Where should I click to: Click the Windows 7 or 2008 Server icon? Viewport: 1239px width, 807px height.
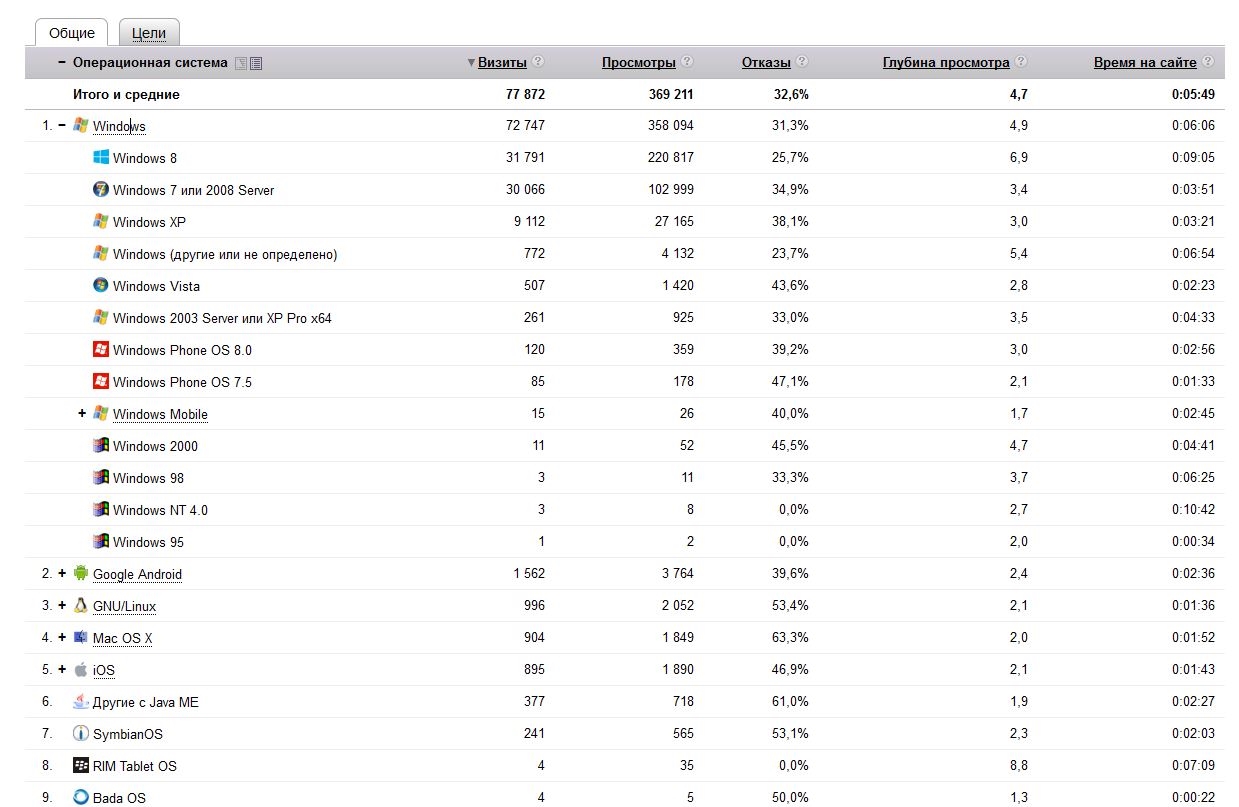click(101, 189)
